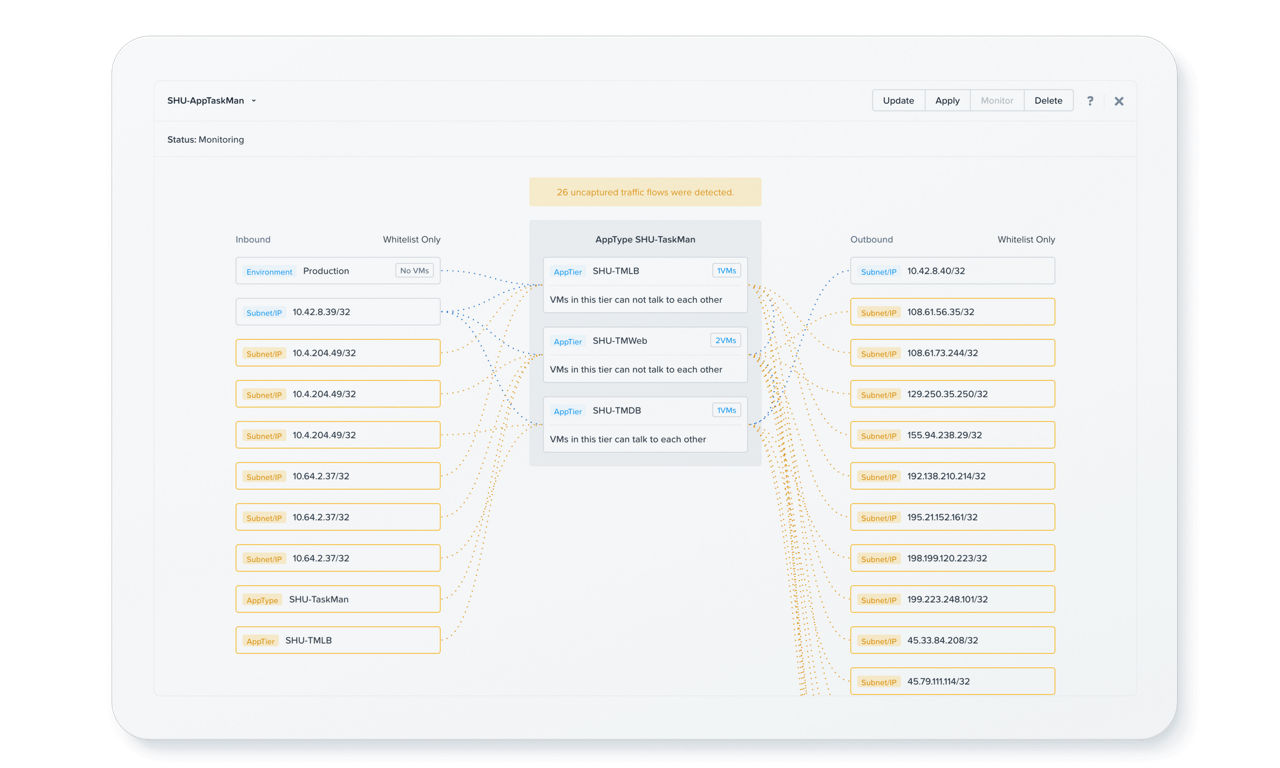1280x768 pixels.
Task: Select inbound subnet 10.42.8.39/32
Action: pyautogui.click(x=337, y=312)
